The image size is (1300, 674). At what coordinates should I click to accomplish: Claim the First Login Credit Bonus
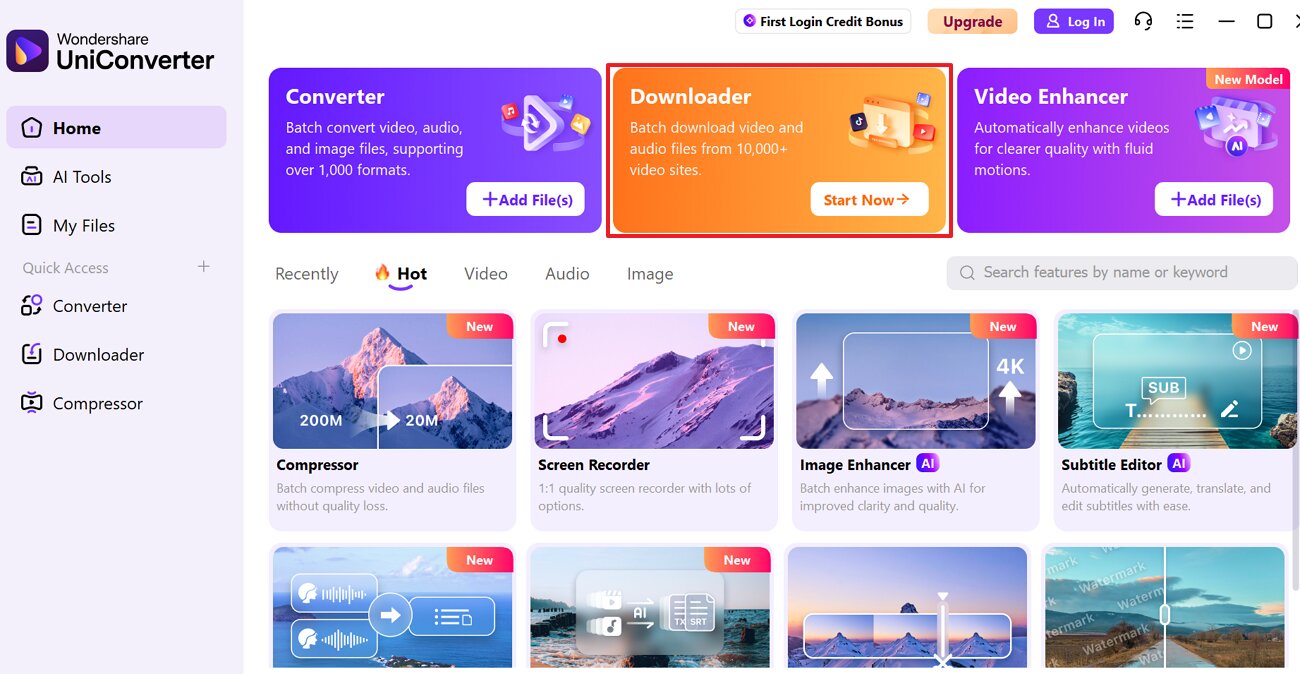tap(823, 21)
